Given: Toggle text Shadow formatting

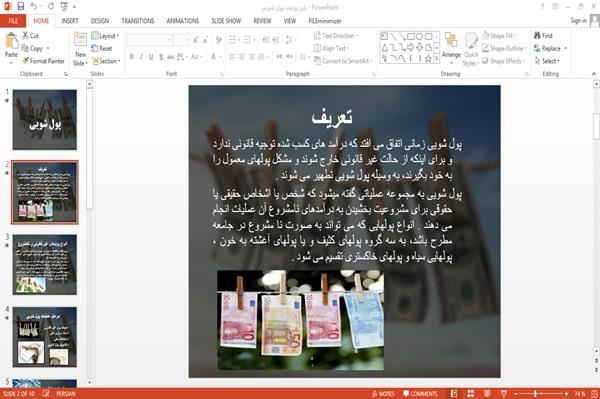Looking at the screenshot, I should (161, 57).
